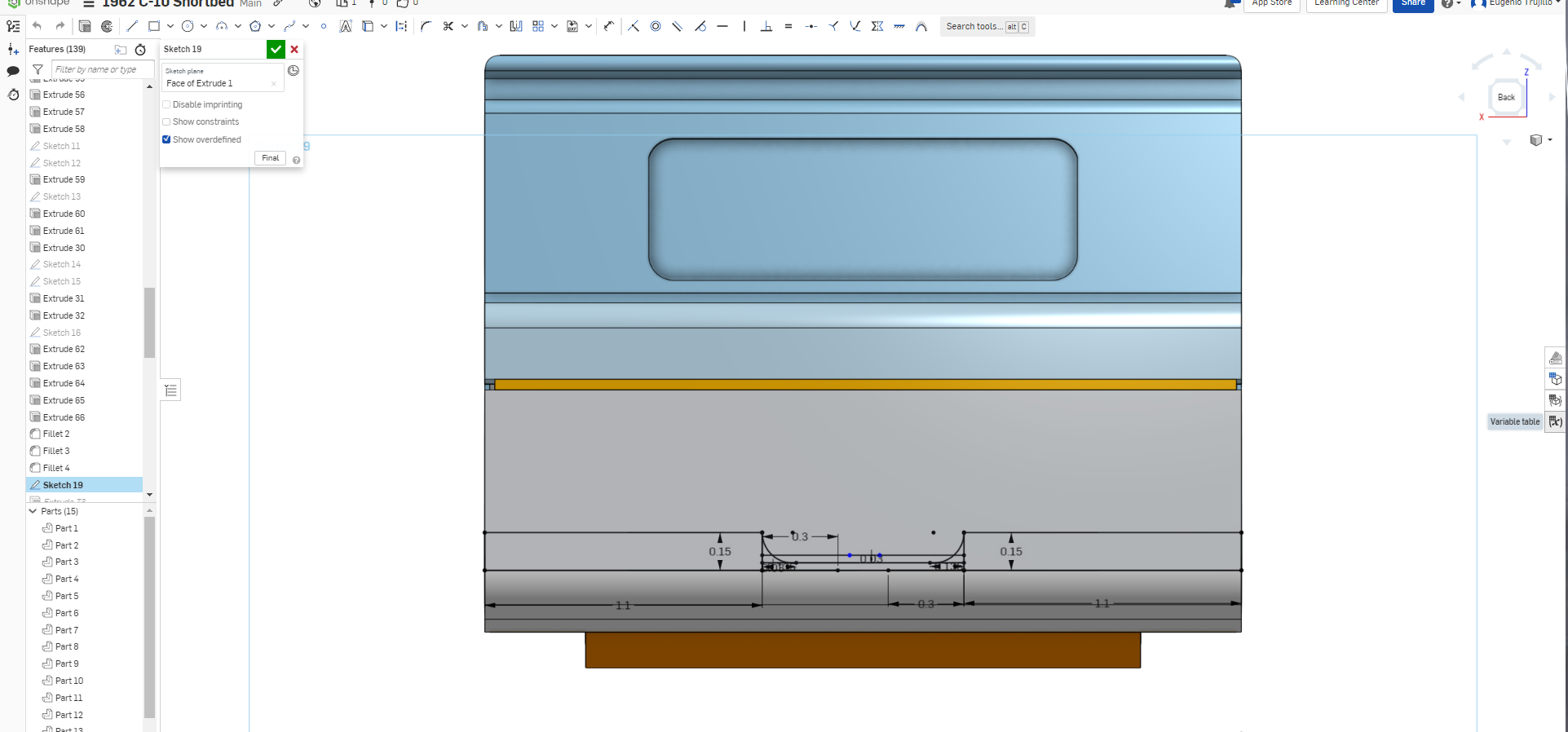Viewport: 1568px width, 732px height.
Task: Apply the Coincident constraint
Action: pos(634,26)
